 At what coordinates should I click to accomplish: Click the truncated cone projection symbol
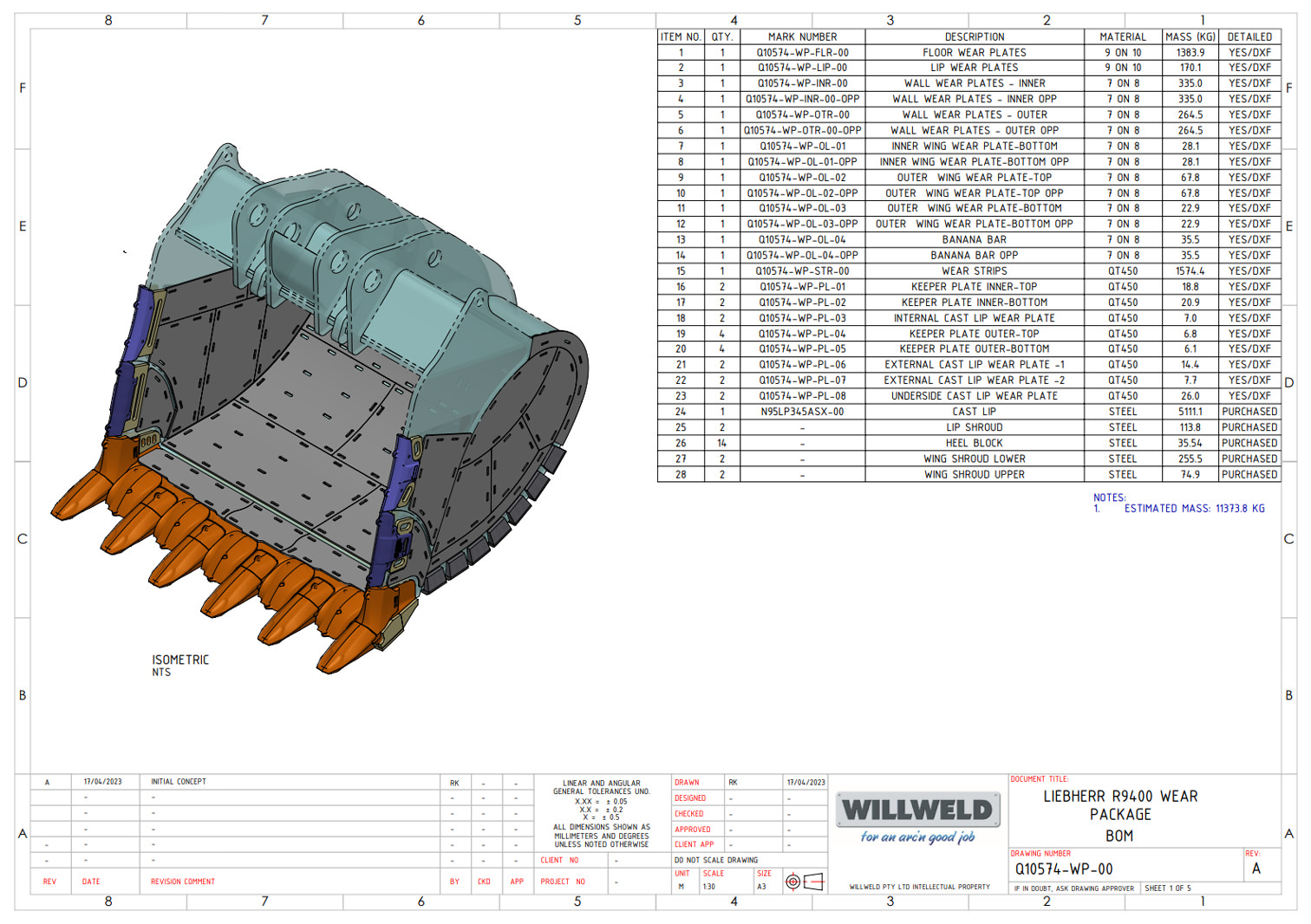click(812, 882)
